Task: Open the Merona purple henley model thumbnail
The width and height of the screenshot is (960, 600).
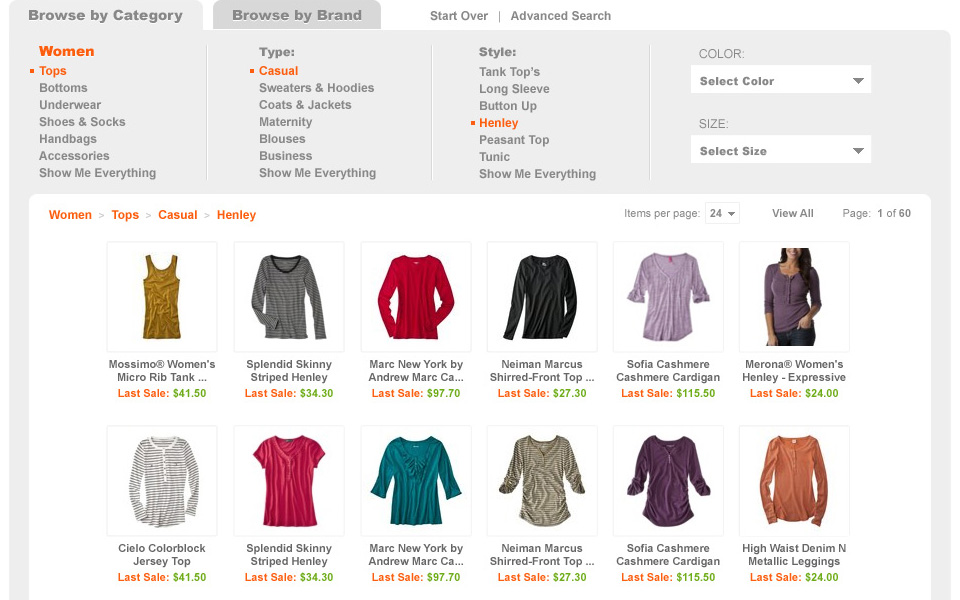Action: [x=794, y=296]
